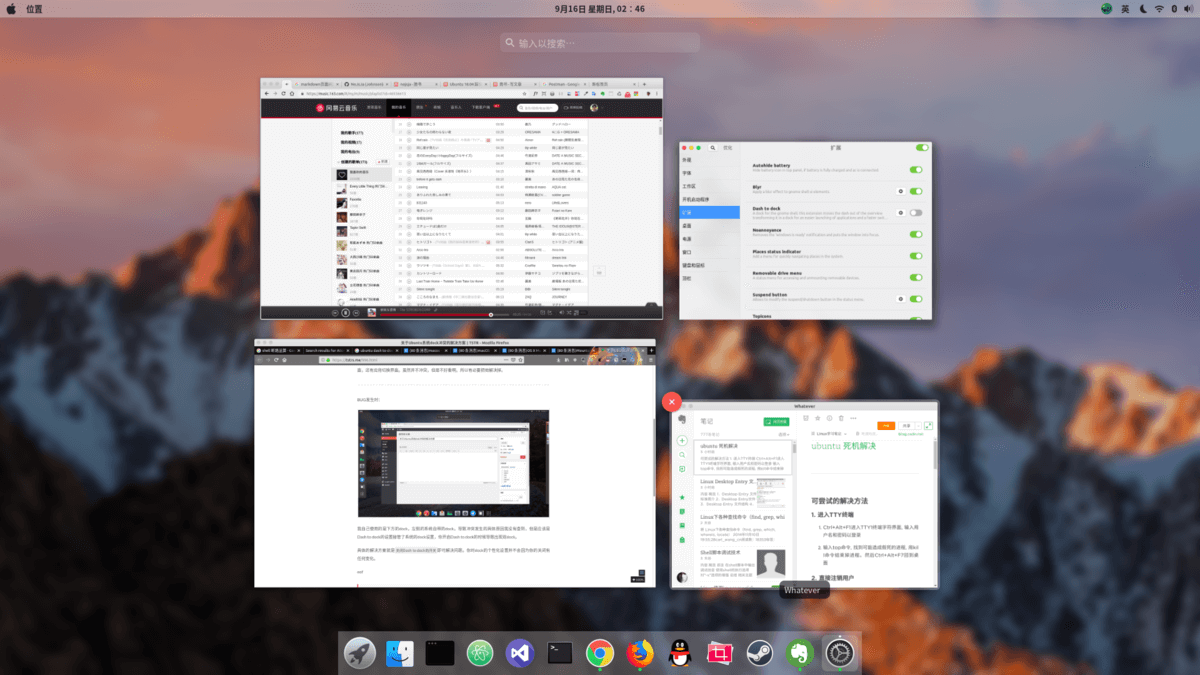Image resolution: width=1200 pixels, height=675 pixels.
Task: Select the NetEase Cloud Music window thumbnail
Action: [x=460, y=198]
